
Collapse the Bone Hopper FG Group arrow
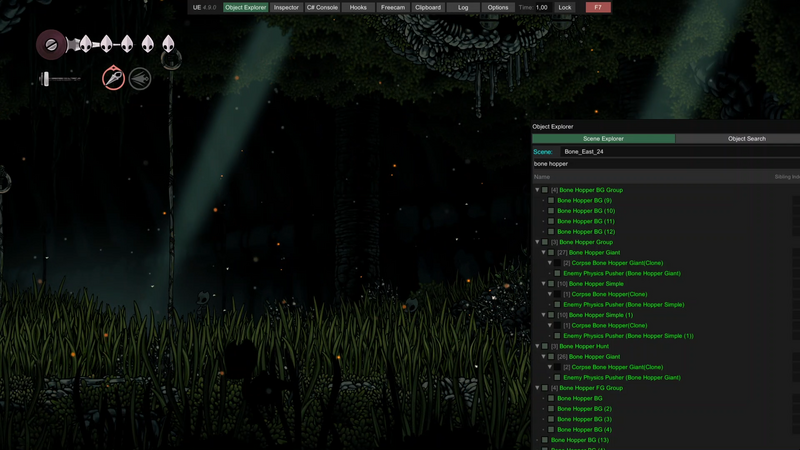tap(537, 388)
